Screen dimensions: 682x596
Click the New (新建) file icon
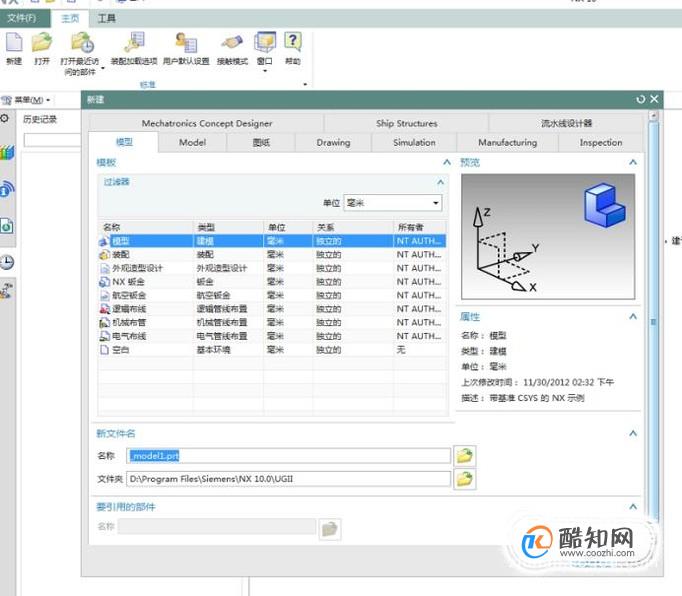coord(14,43)
